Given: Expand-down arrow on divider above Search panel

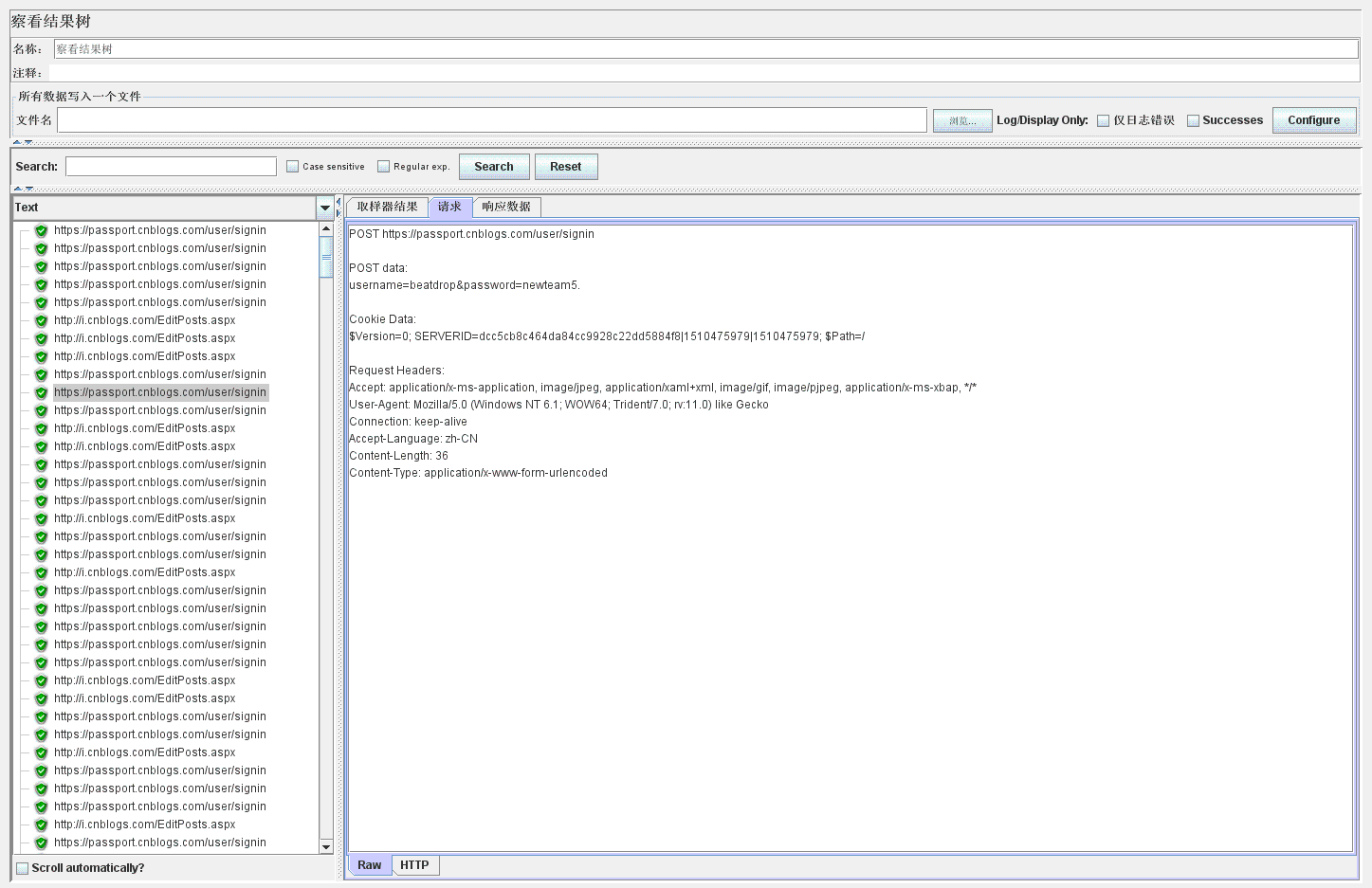Looking at the screenshot, I should pos(28,142).
